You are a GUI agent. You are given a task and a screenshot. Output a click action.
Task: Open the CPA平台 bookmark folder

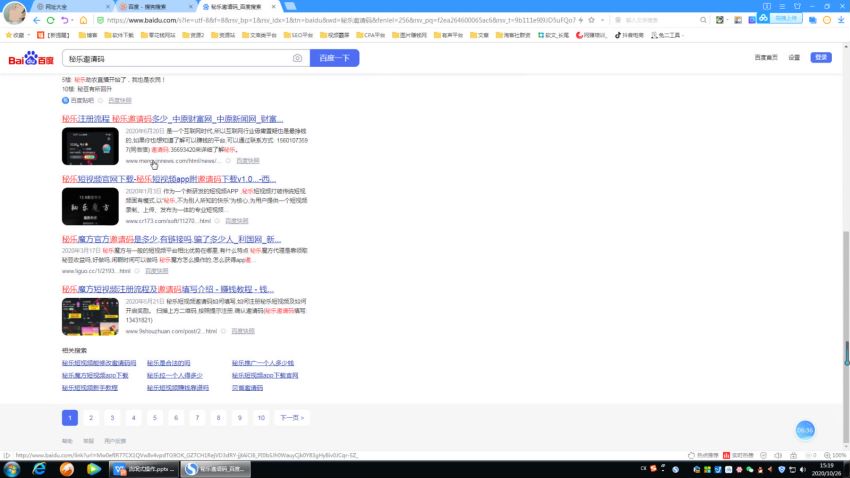[x=371, y=35]
